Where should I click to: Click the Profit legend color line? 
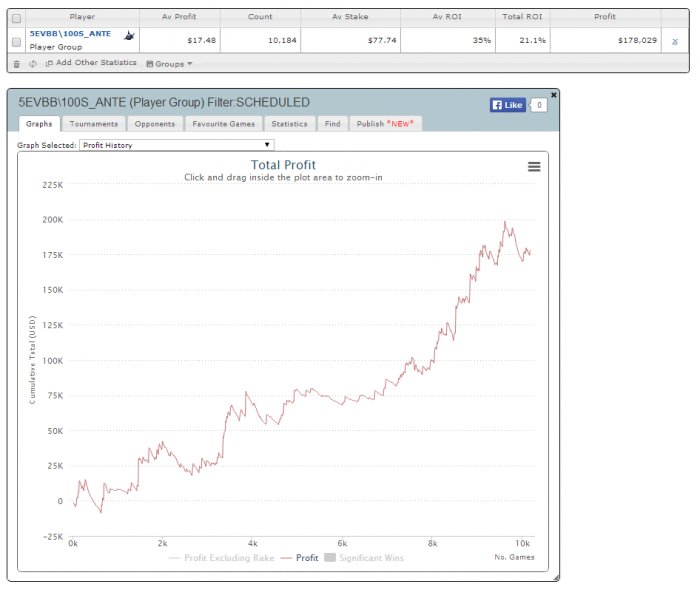(286, 558)
